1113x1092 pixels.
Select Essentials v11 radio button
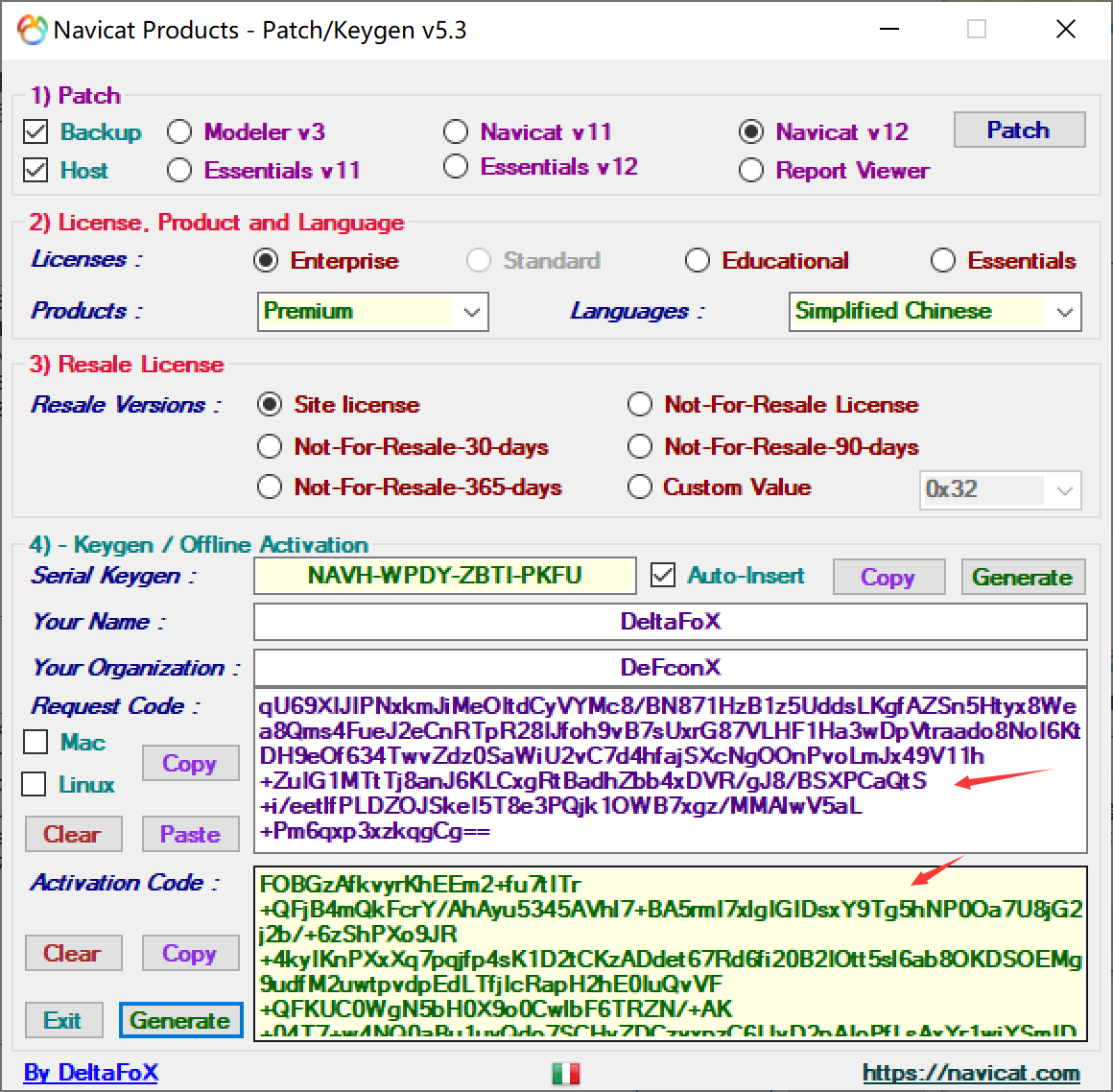tap(178, 171)
